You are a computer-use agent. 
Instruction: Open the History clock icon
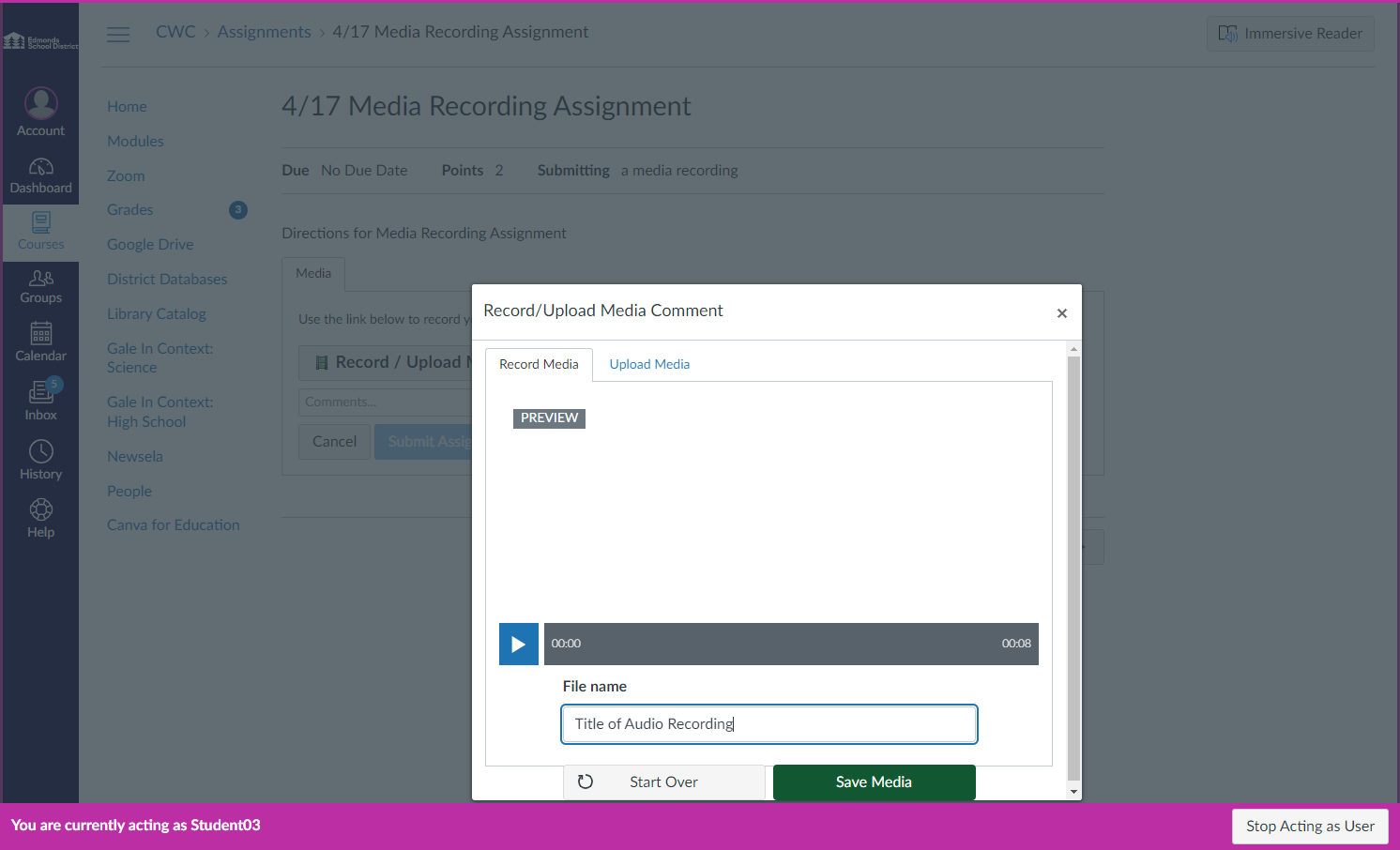click(41, 451)
